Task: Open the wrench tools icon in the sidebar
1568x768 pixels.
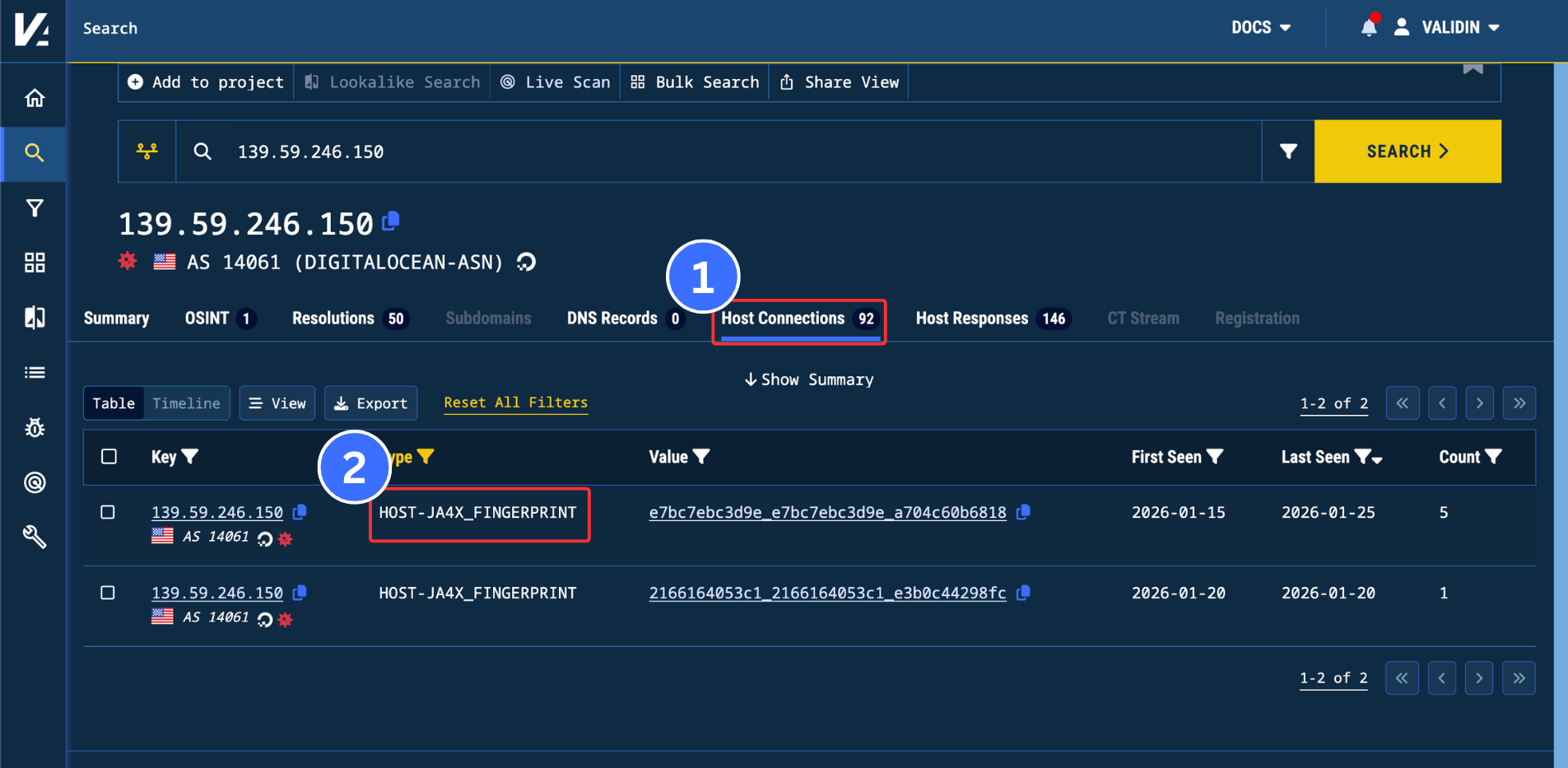Action: [34, 537]
